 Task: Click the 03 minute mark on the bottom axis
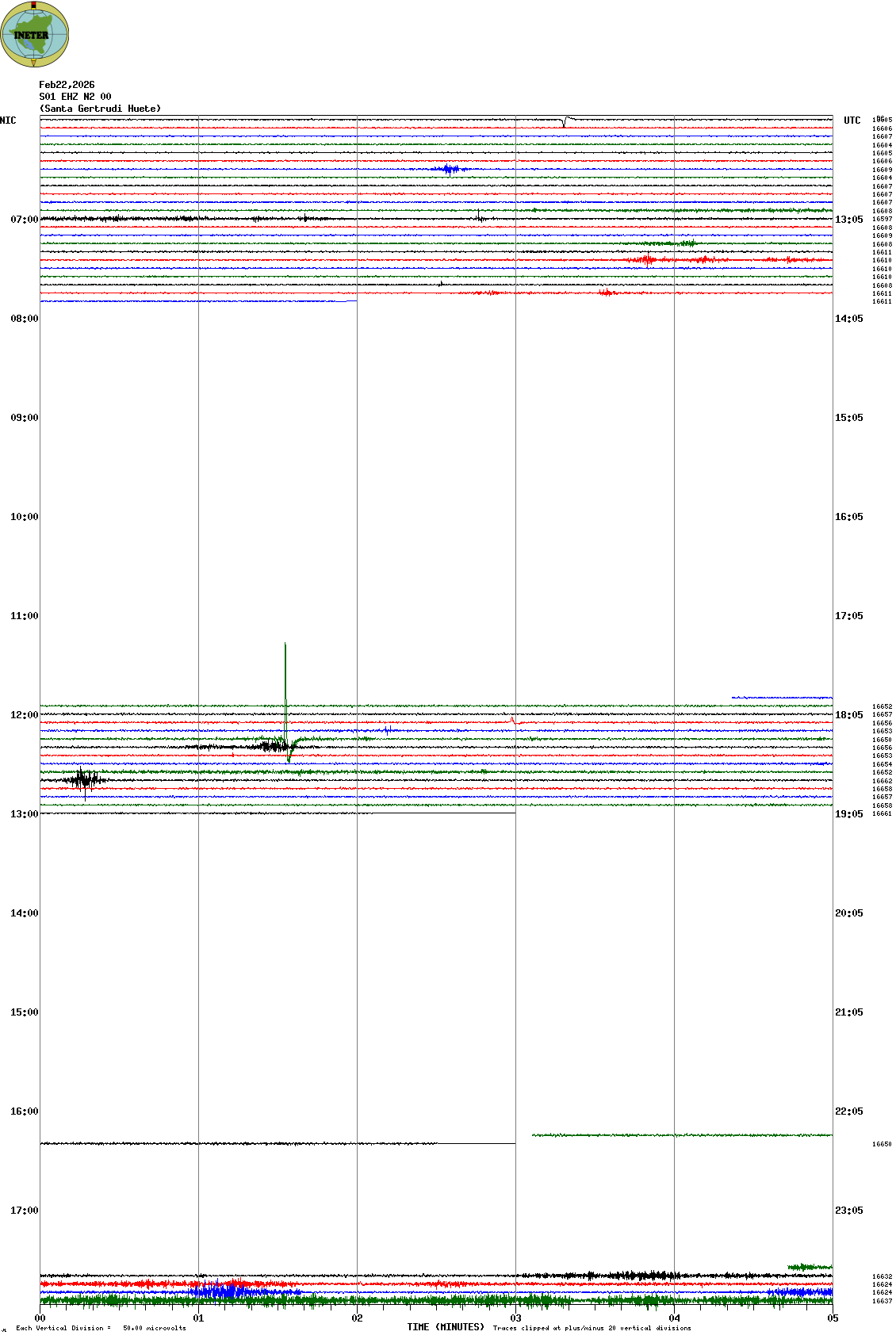515,1318
